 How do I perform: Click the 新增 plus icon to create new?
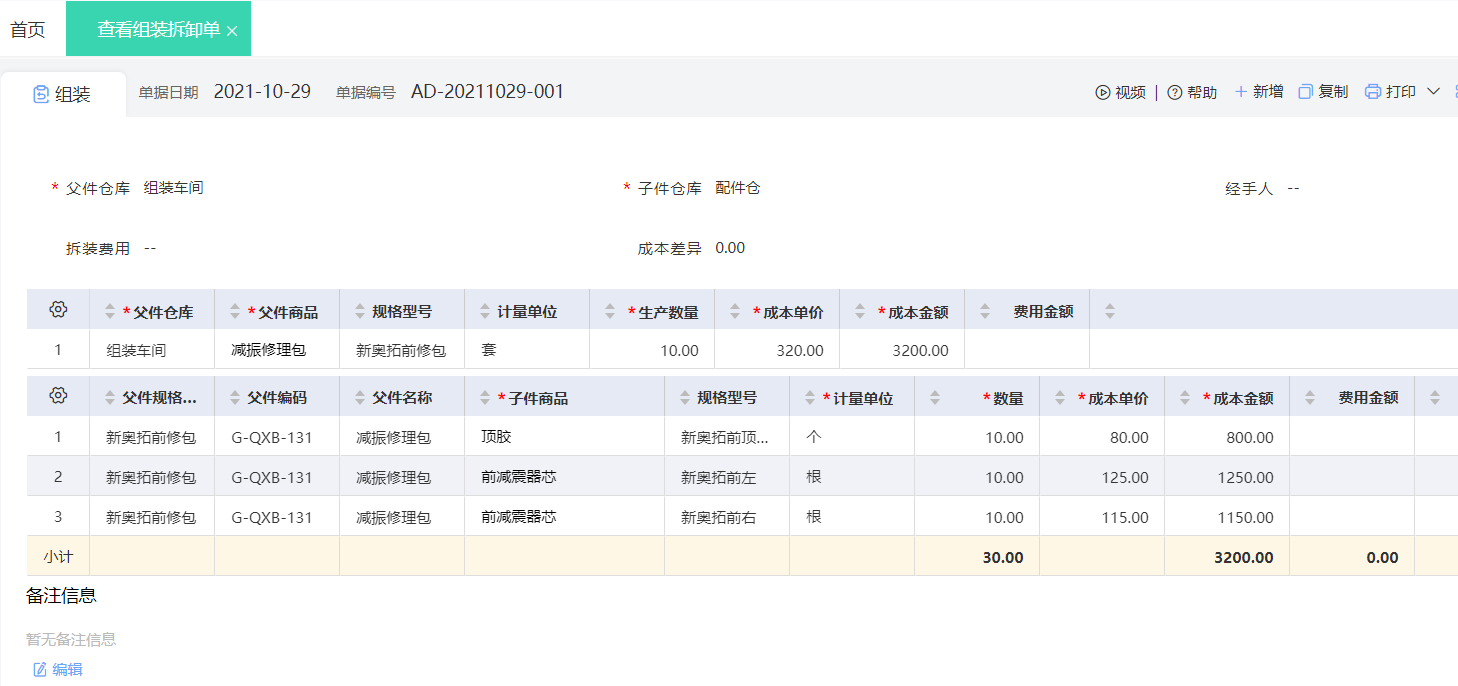[1240, 91]
